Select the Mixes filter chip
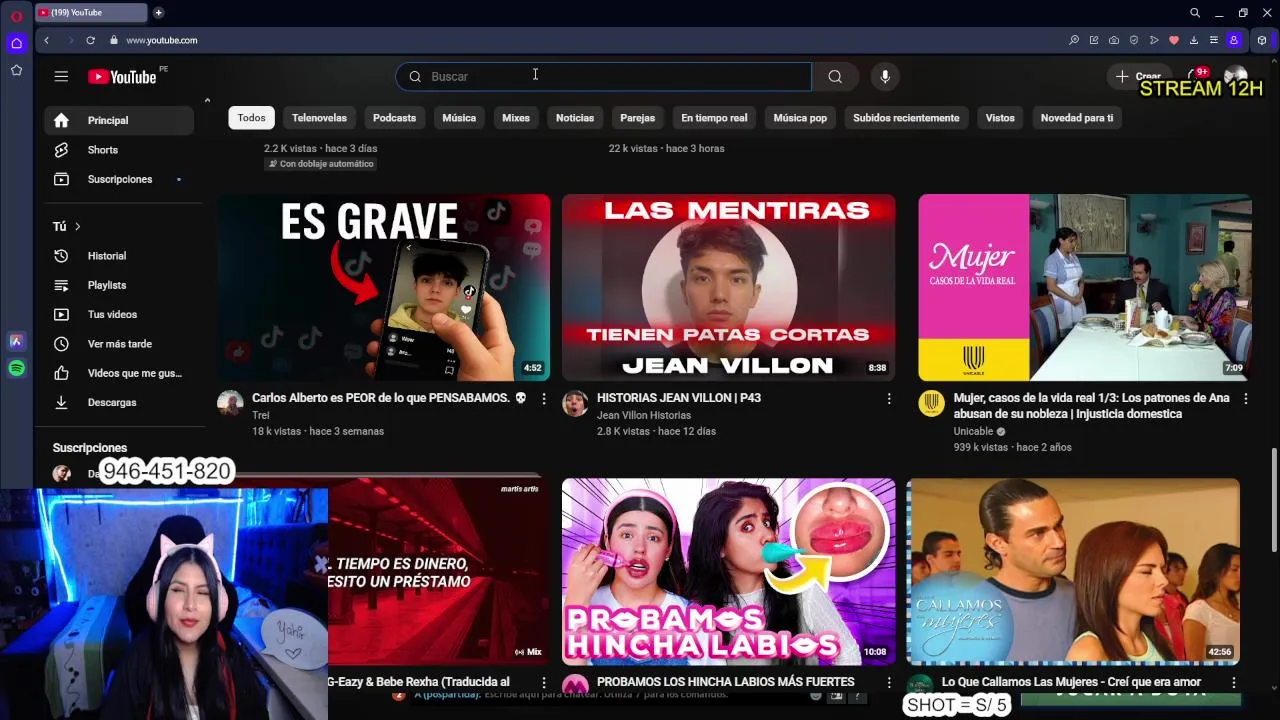This screenshot has height=720, width=1280. click(x=516, y=118)
